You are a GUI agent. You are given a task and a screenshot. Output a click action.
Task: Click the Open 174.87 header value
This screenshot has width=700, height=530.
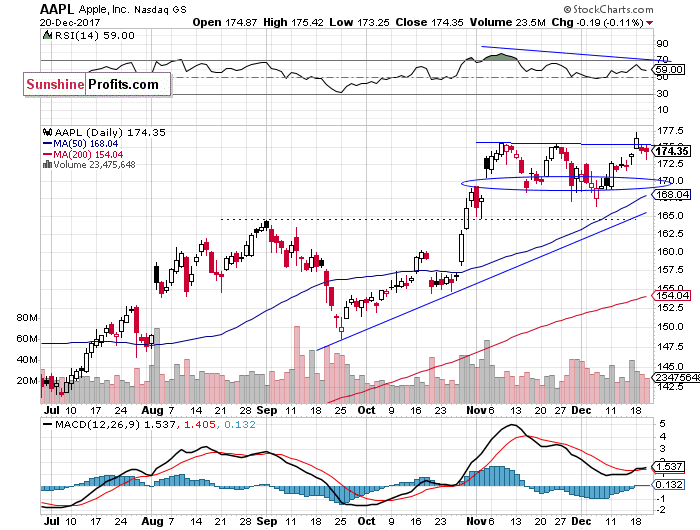tap(225, 22)
